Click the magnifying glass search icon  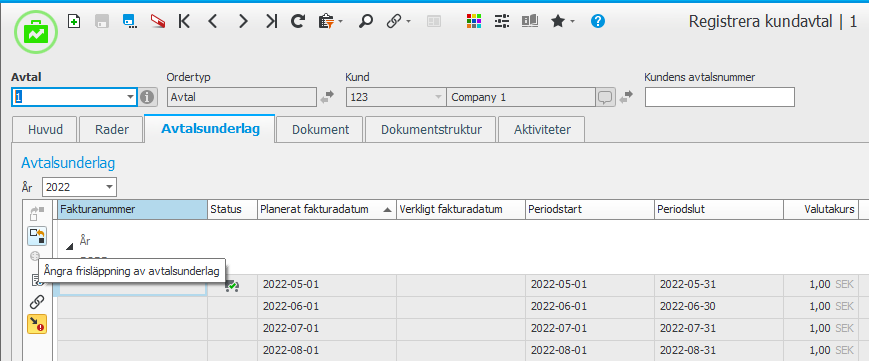[x=365, y=22]
